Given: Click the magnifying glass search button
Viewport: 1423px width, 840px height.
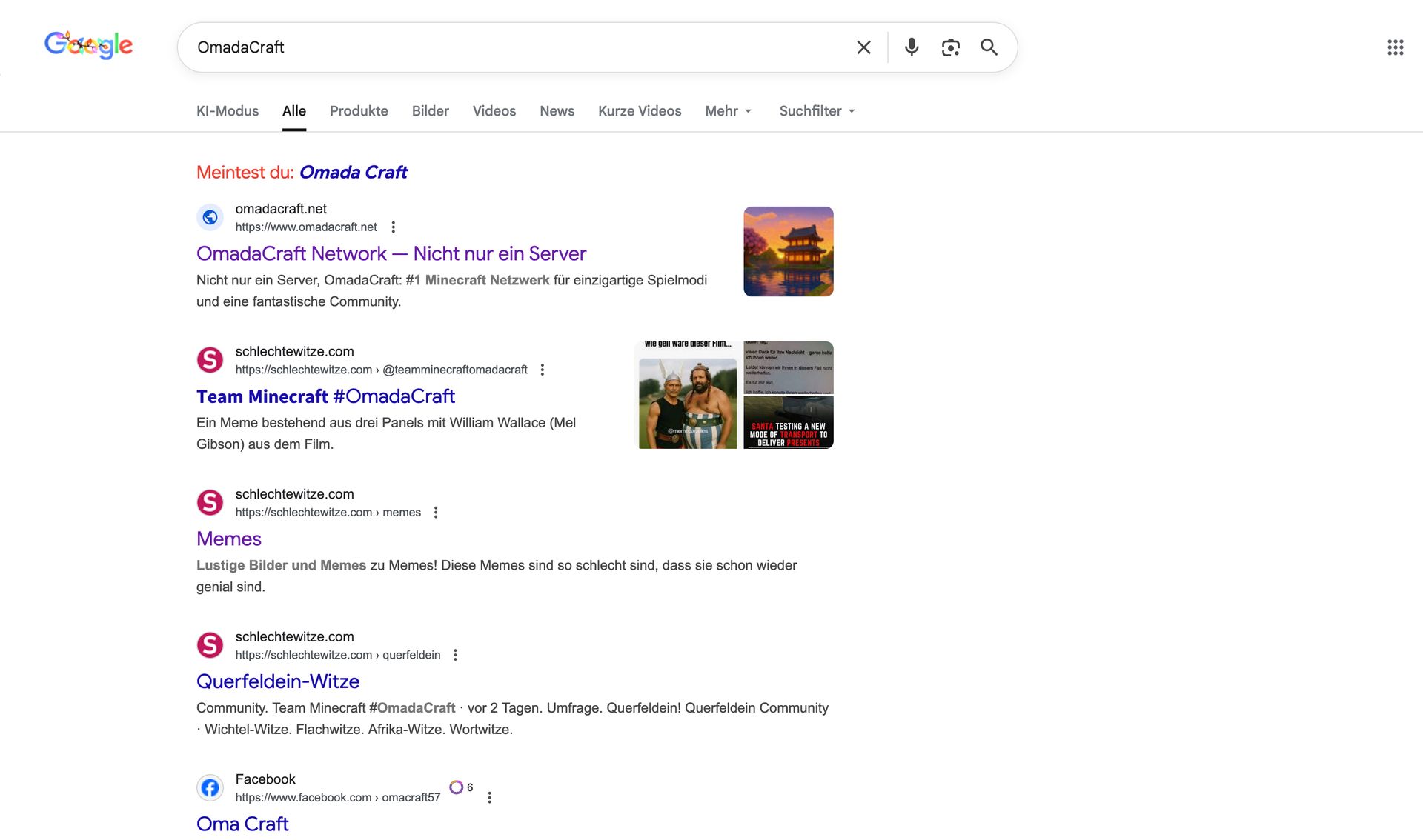Looking at the screenshot, I should [x=989, y=47].
